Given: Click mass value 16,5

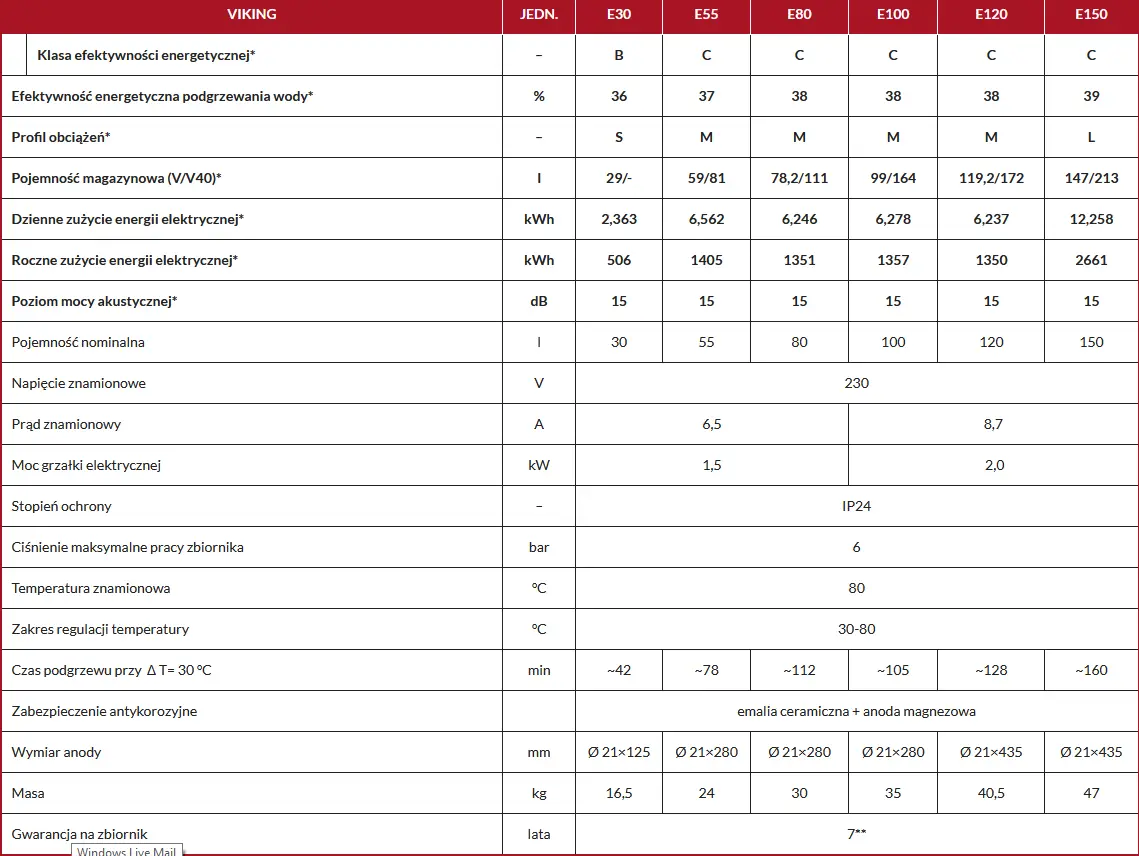Looking at the screenshot, I should [619, 794].
